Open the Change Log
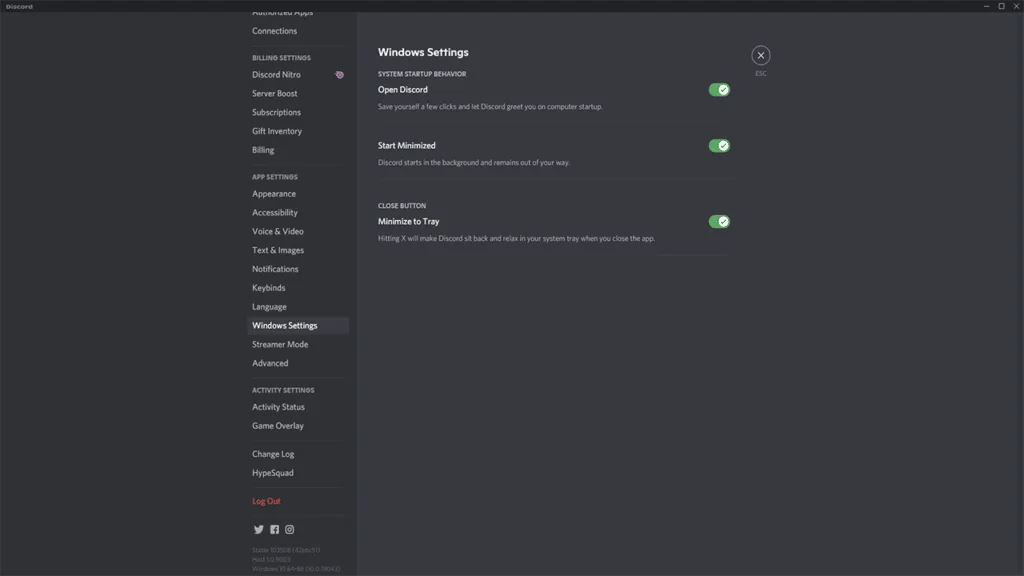1024x576 pixels. click(x=273, y=454)
